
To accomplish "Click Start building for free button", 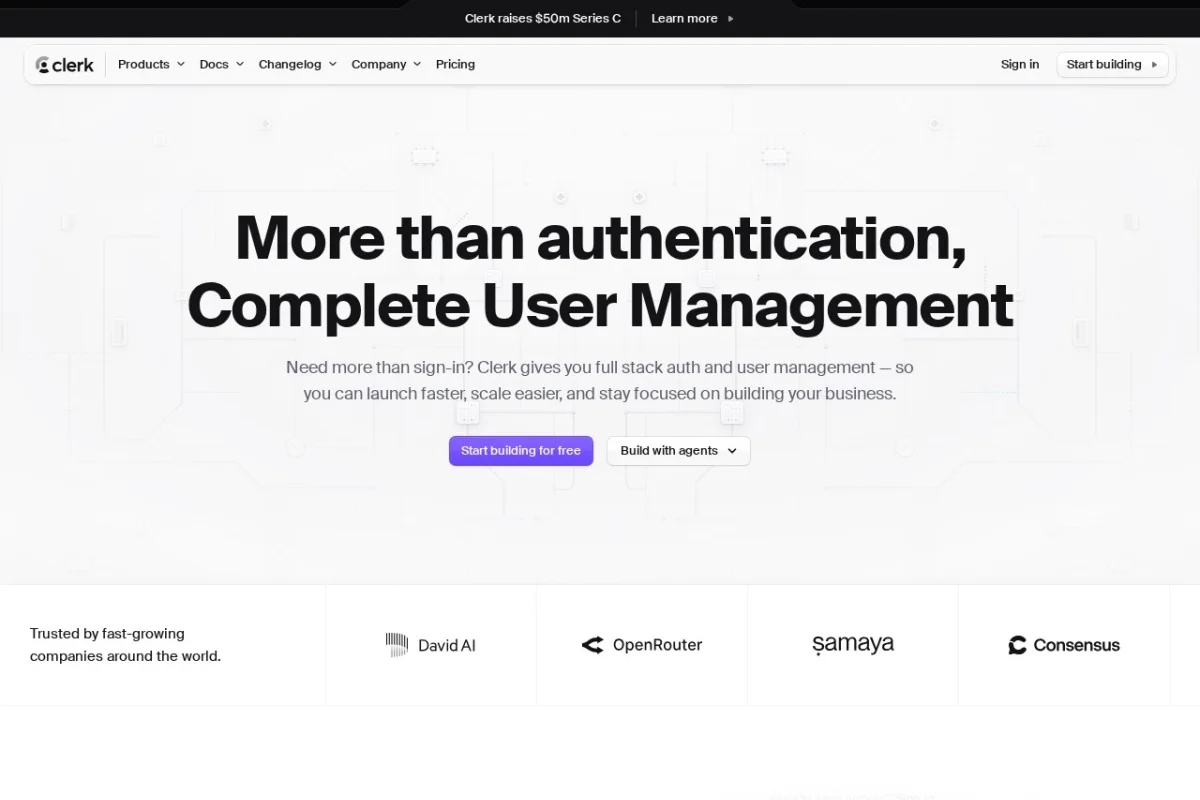I will [521, 451].
